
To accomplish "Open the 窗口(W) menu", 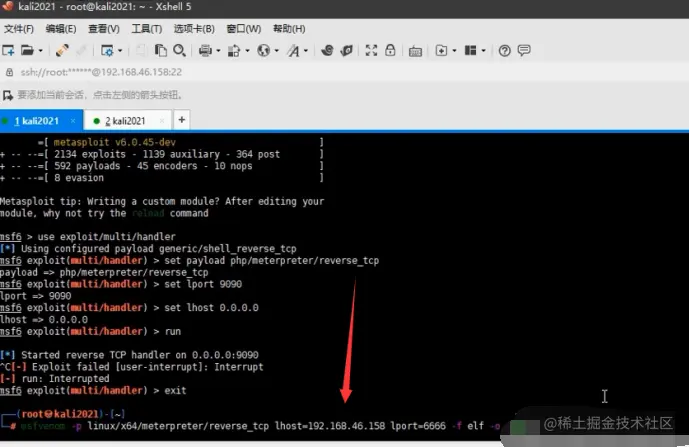I will 243,29.
